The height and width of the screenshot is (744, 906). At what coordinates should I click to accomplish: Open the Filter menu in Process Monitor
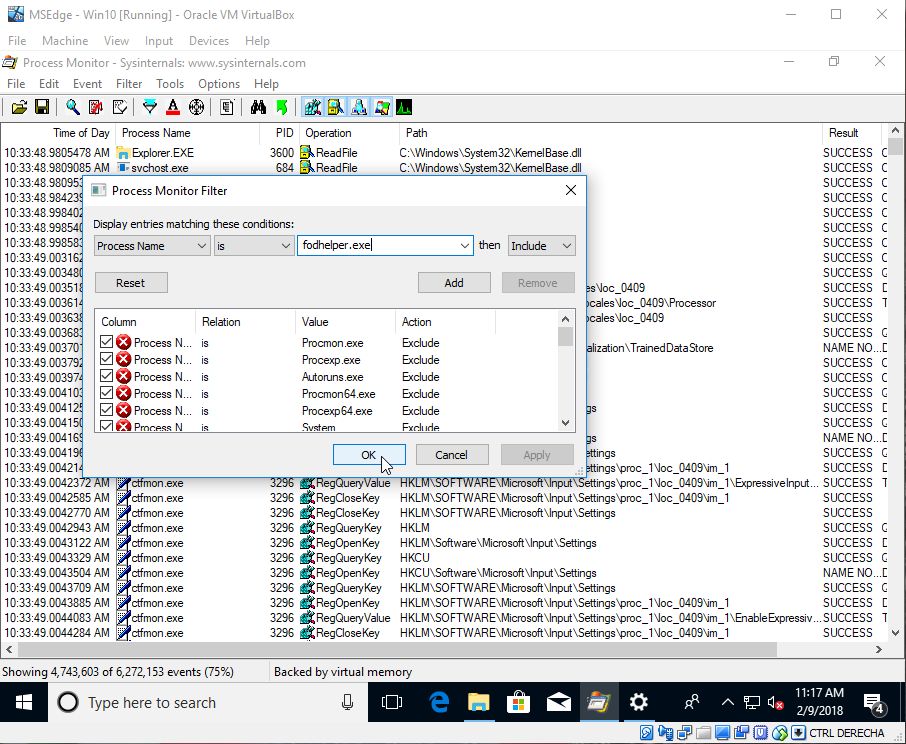click(129, 84)
